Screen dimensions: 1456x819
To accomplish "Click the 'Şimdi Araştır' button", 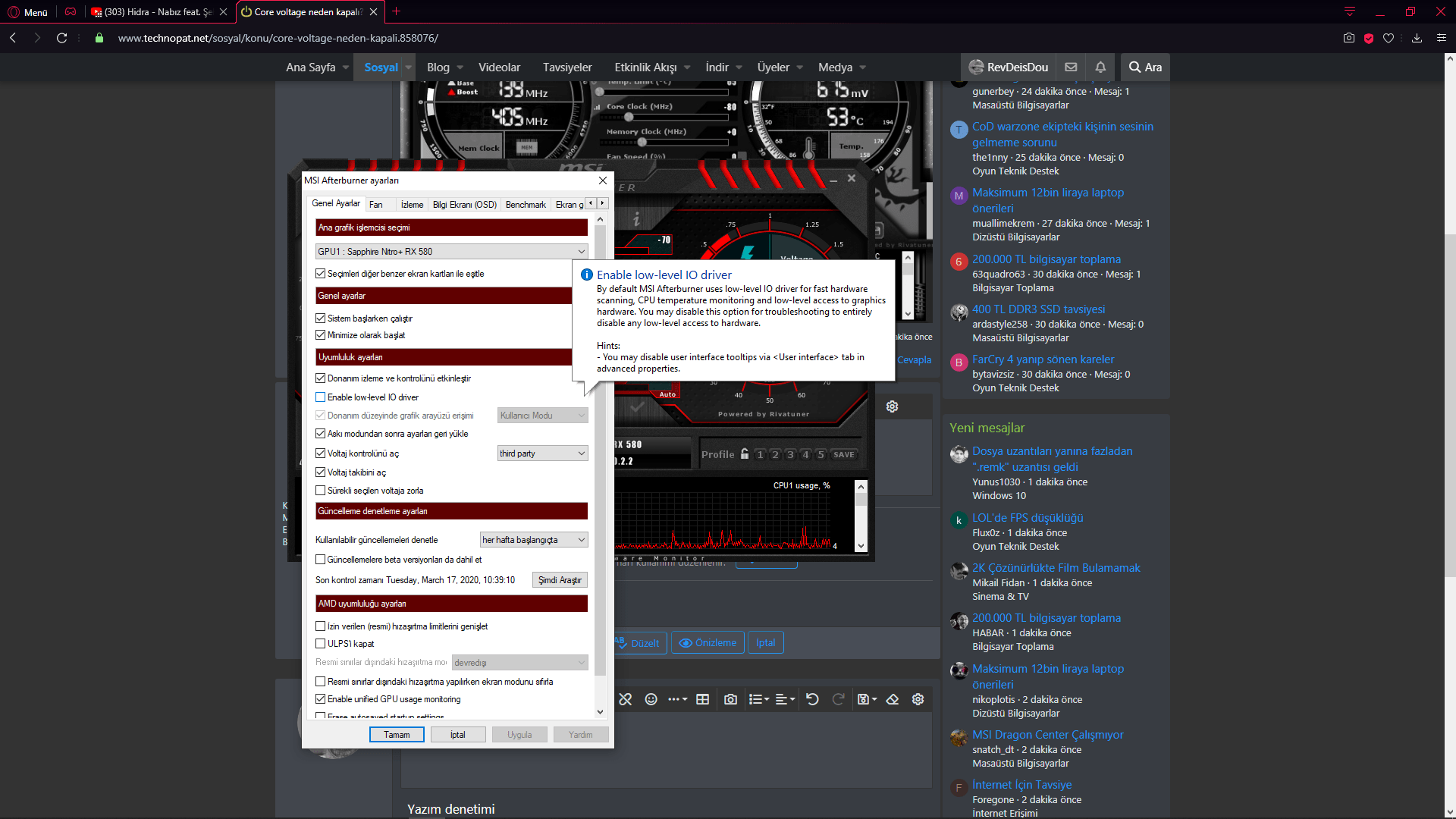I will pyautogui.click(x=560, y=580).
